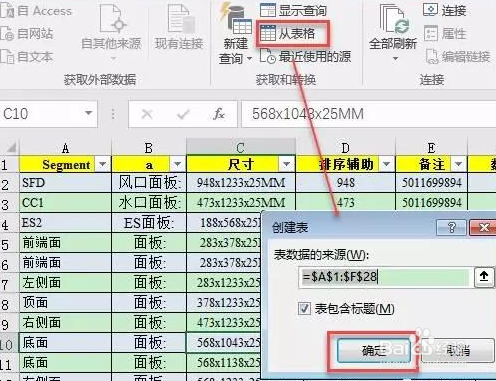This screenshot has height=381, width=496.
Task: Close the 创建表 dialog
Action: pyautogui.click(x=483, y=227)
